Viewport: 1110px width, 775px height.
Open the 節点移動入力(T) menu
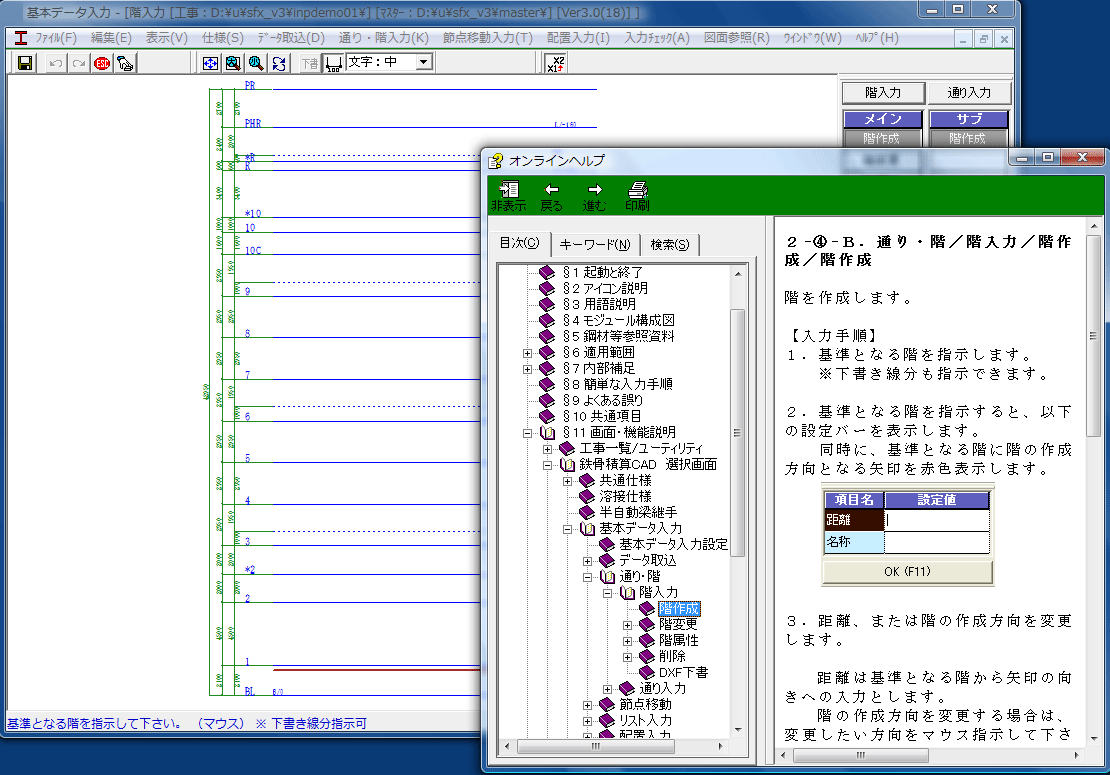click(x=487, y=38)
